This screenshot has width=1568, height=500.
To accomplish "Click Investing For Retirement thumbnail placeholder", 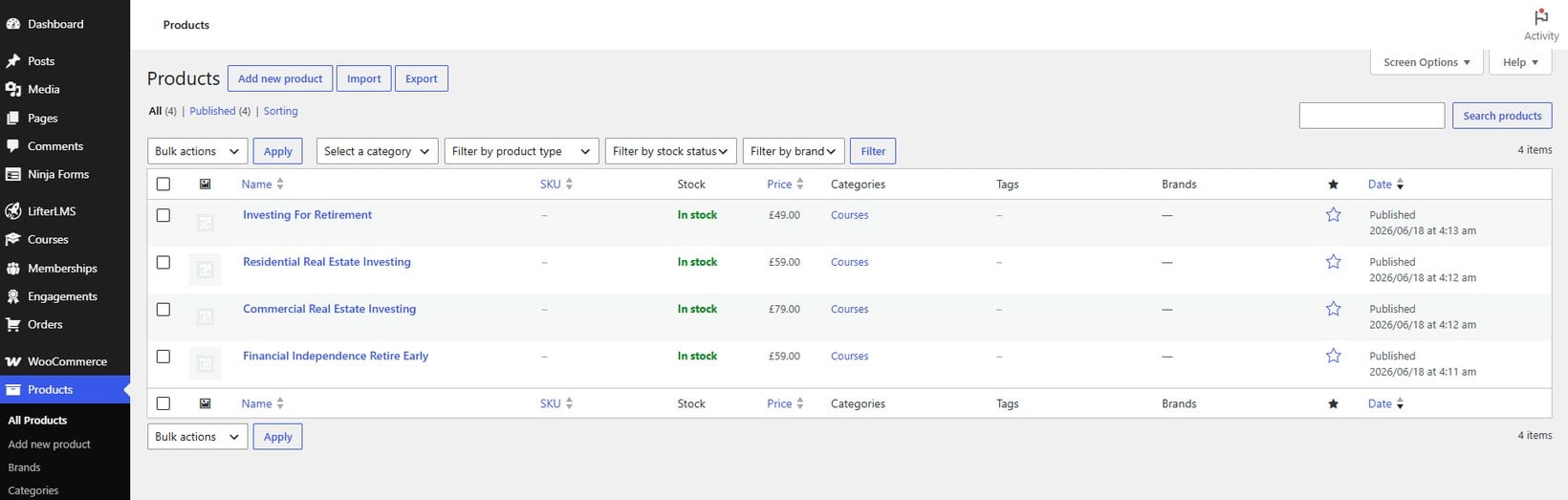I will pyautogui.click(x=205, y=223).
